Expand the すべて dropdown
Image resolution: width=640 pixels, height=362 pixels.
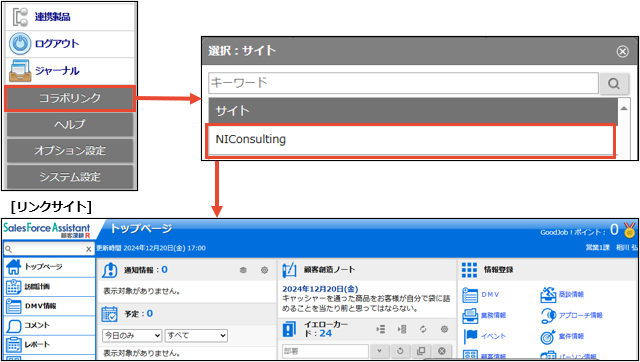pyautogui.click(x=196, y=336)
